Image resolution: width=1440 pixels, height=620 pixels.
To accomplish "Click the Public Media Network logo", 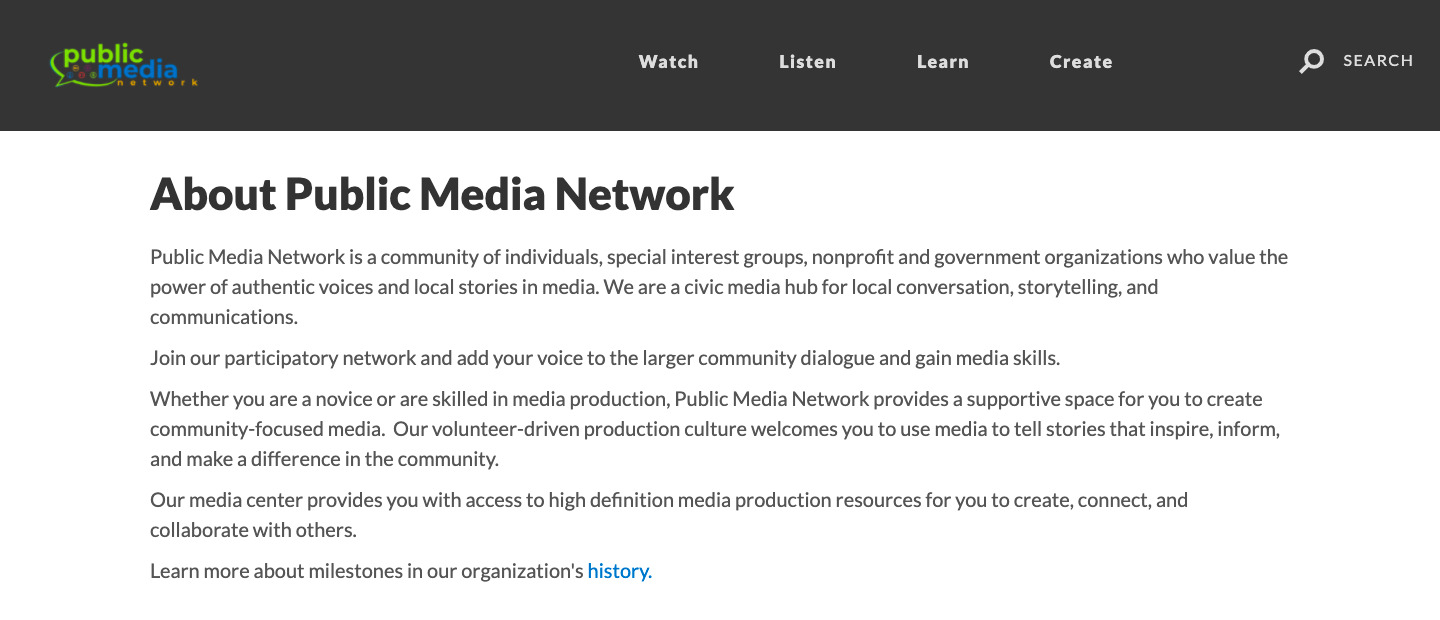I will tap(124, 66).
